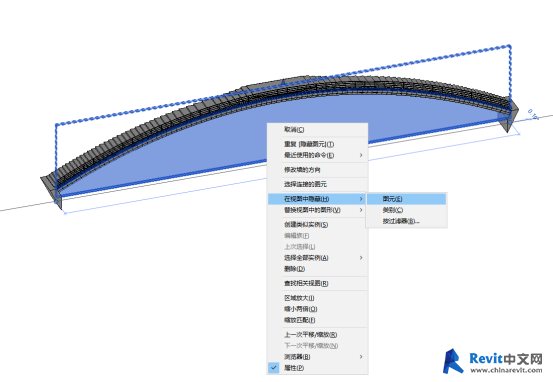Click 查找相关视图(R) entry

pyautogui.click(x=317, y=283)
